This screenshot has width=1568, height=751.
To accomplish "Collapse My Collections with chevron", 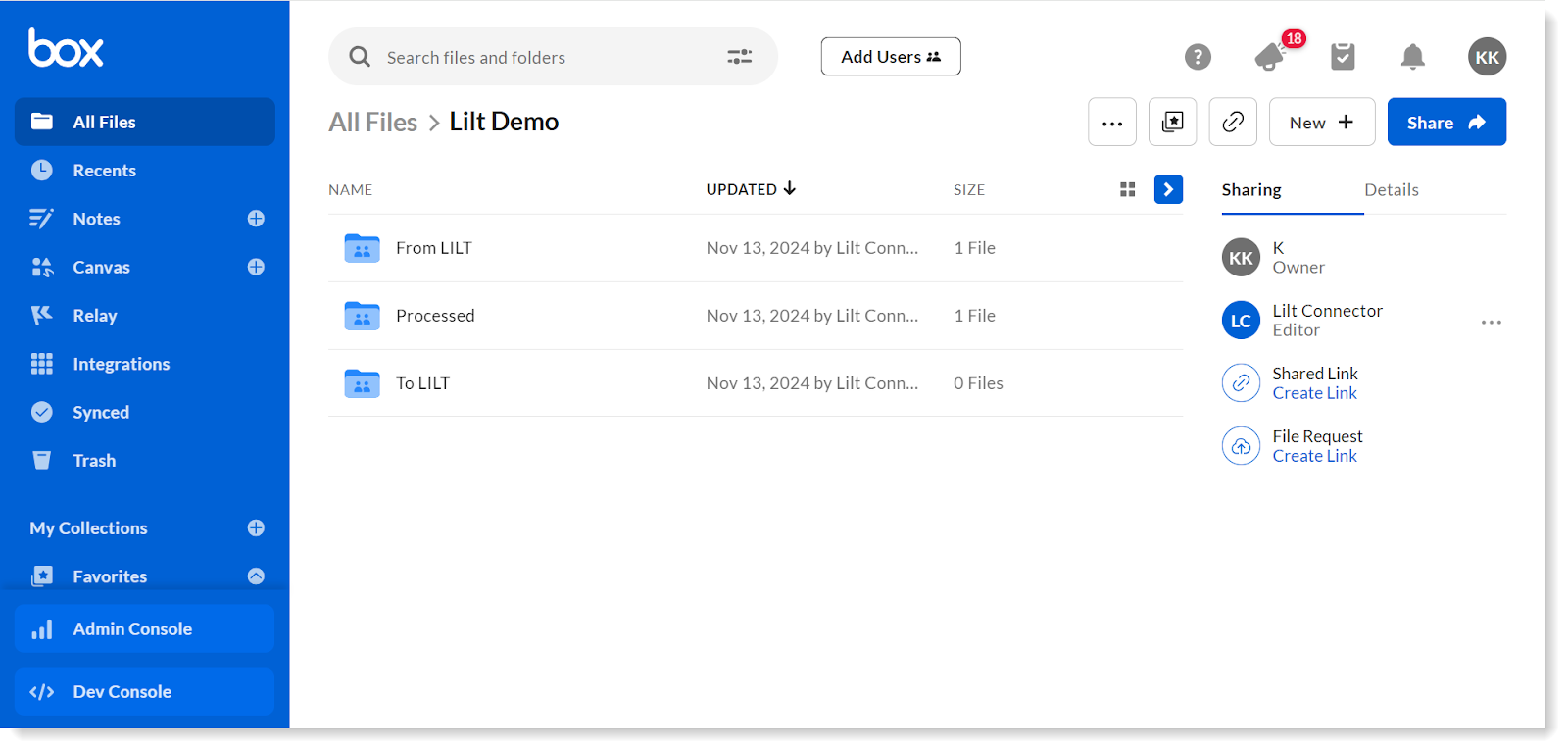I will click(x=256, y=576).
